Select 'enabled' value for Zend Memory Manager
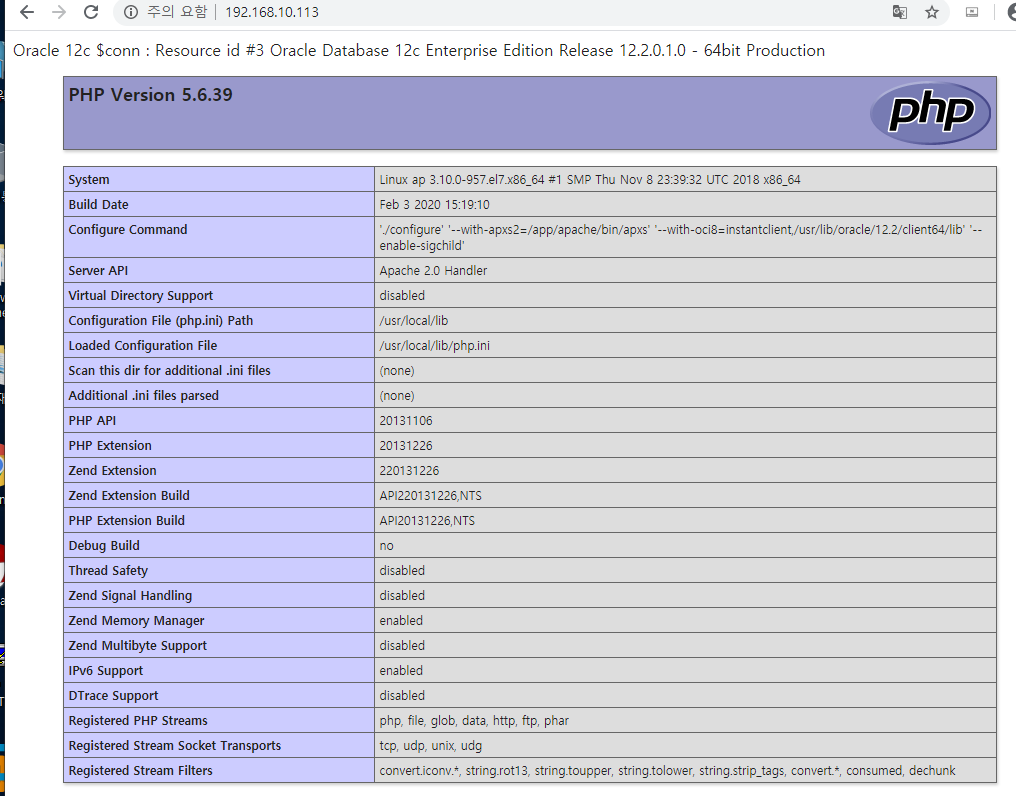The image size is (1016, 796). click(x=401, y=621)
